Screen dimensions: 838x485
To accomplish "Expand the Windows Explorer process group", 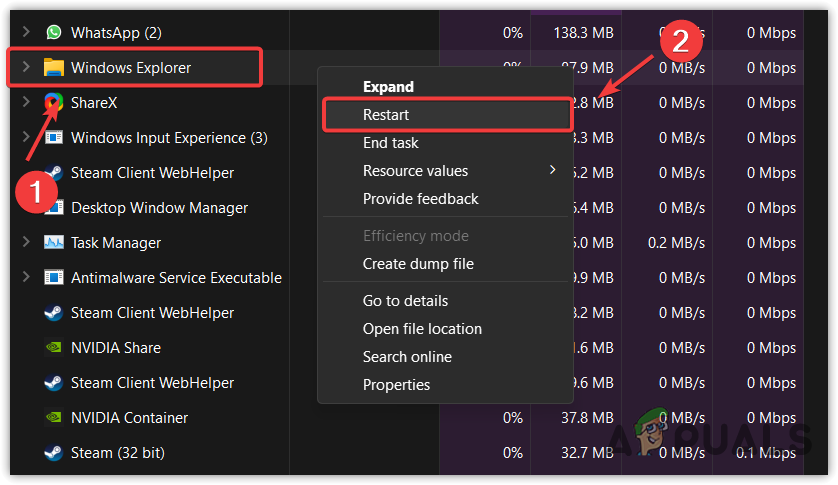I will click(26, 68).
